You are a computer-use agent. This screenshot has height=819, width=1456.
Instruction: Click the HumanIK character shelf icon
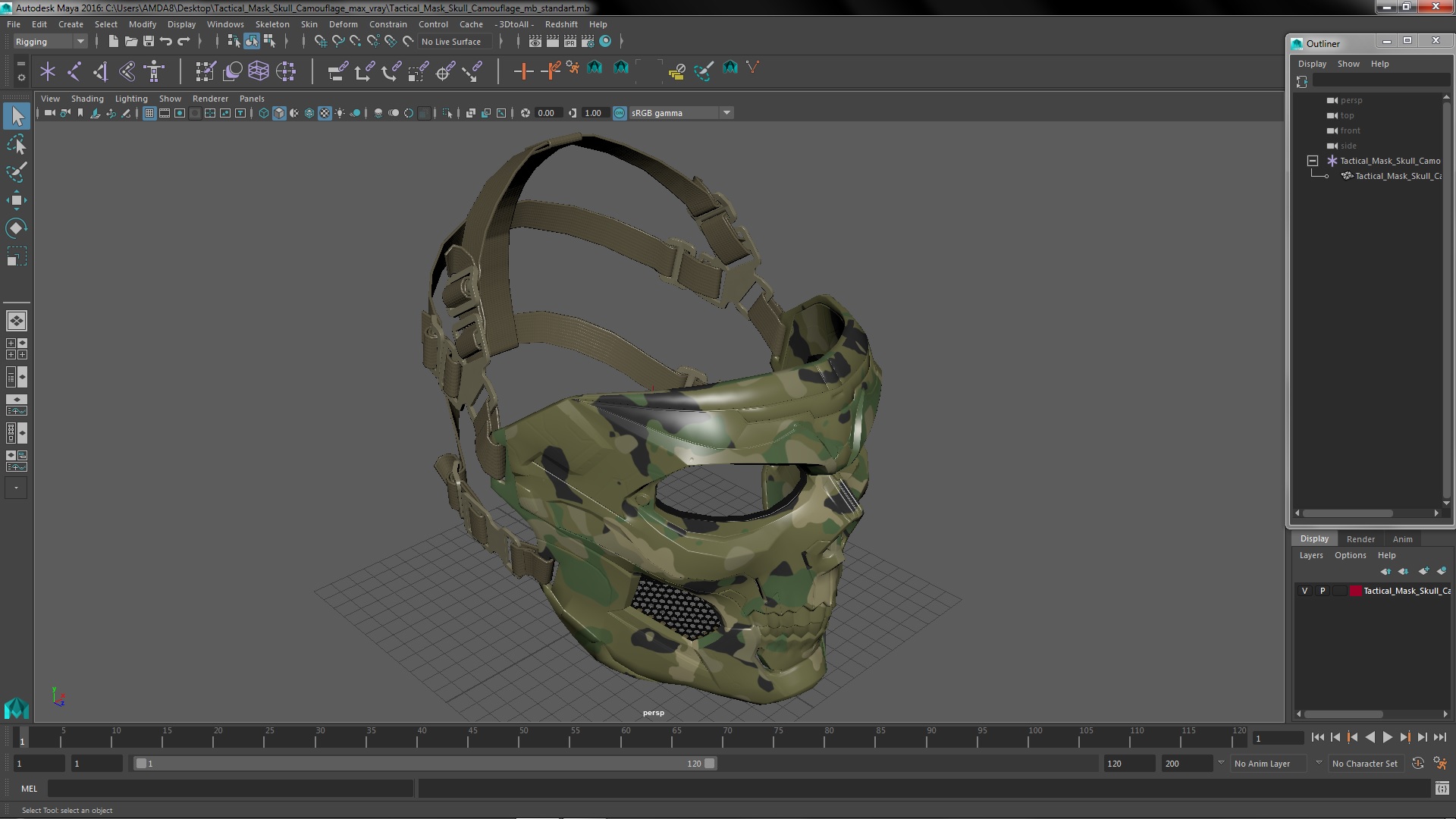coord(154,71)
